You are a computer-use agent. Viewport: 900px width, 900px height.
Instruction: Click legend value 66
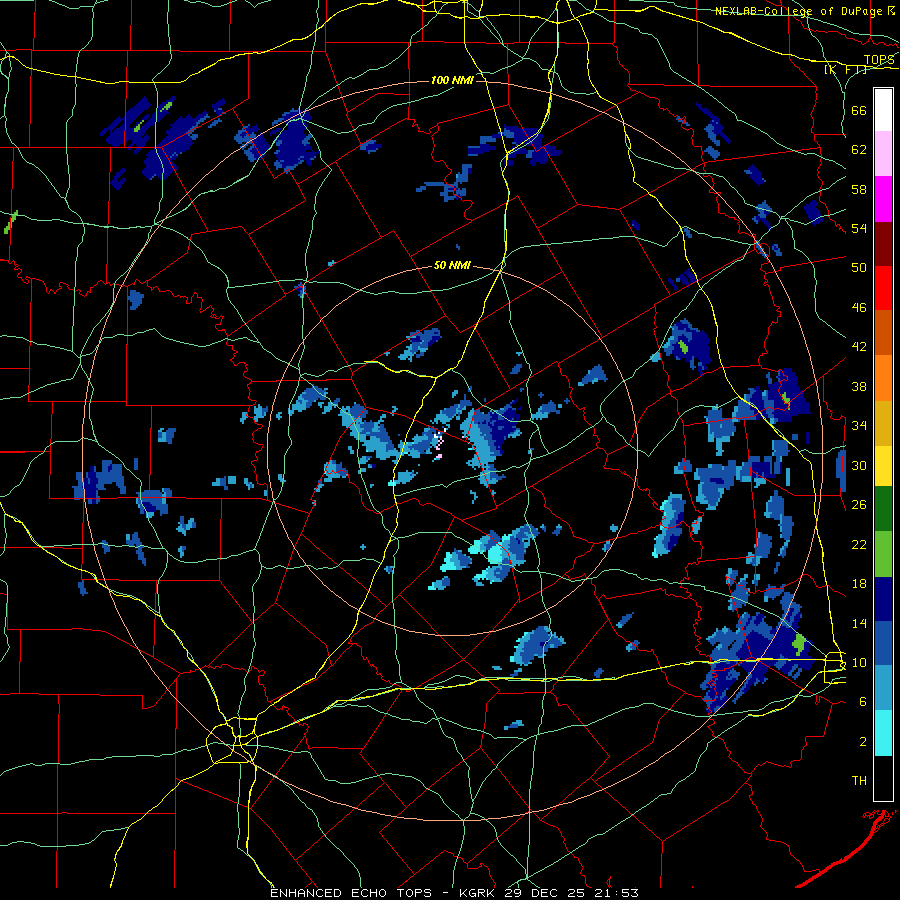pos(859,110)
